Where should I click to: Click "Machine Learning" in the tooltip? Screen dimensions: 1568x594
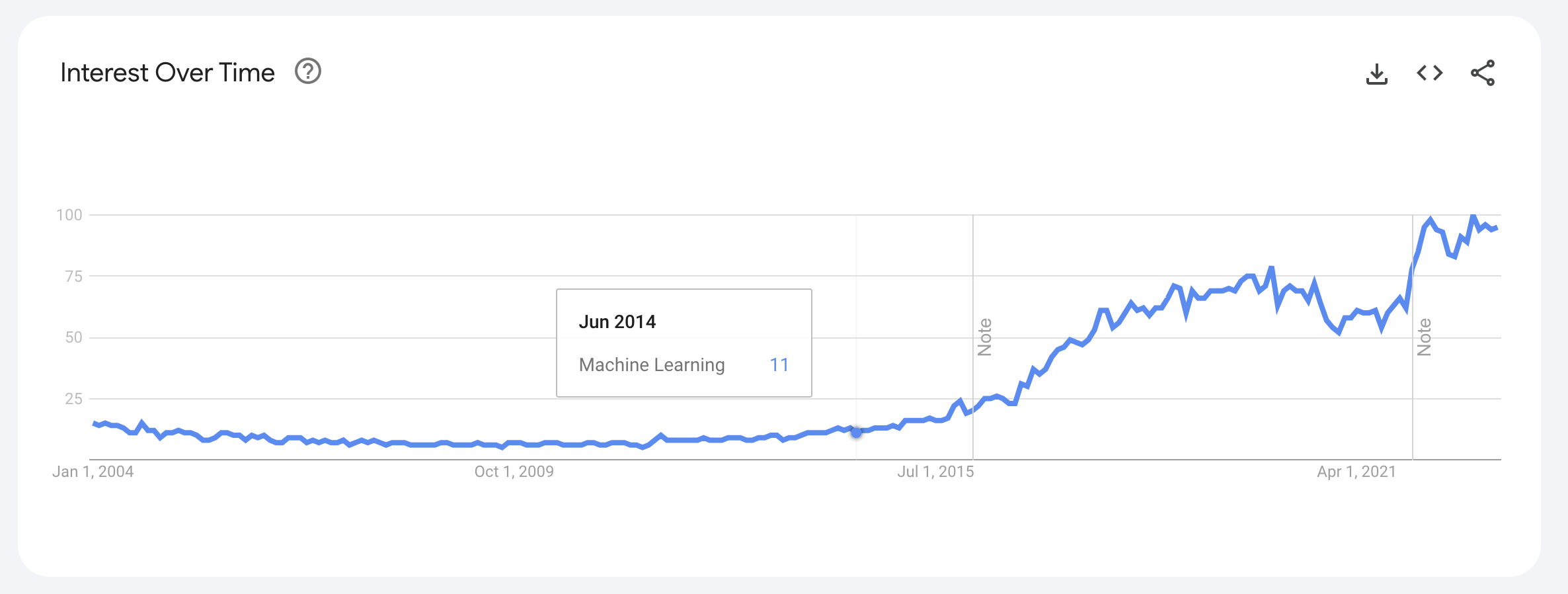pos(652,365)
